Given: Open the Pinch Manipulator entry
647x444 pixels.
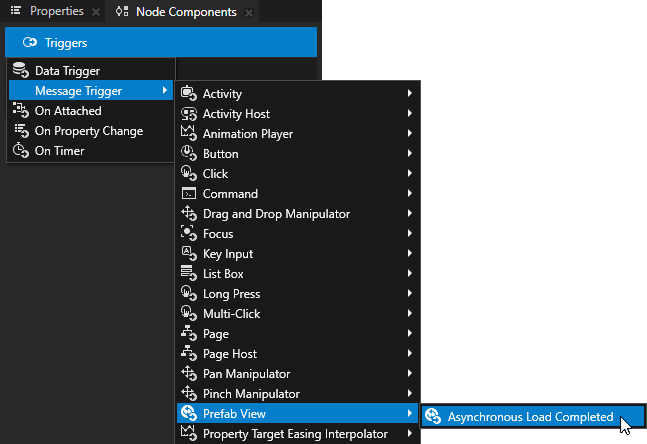Looking at the screenshot, I should (x=298, y=394).
